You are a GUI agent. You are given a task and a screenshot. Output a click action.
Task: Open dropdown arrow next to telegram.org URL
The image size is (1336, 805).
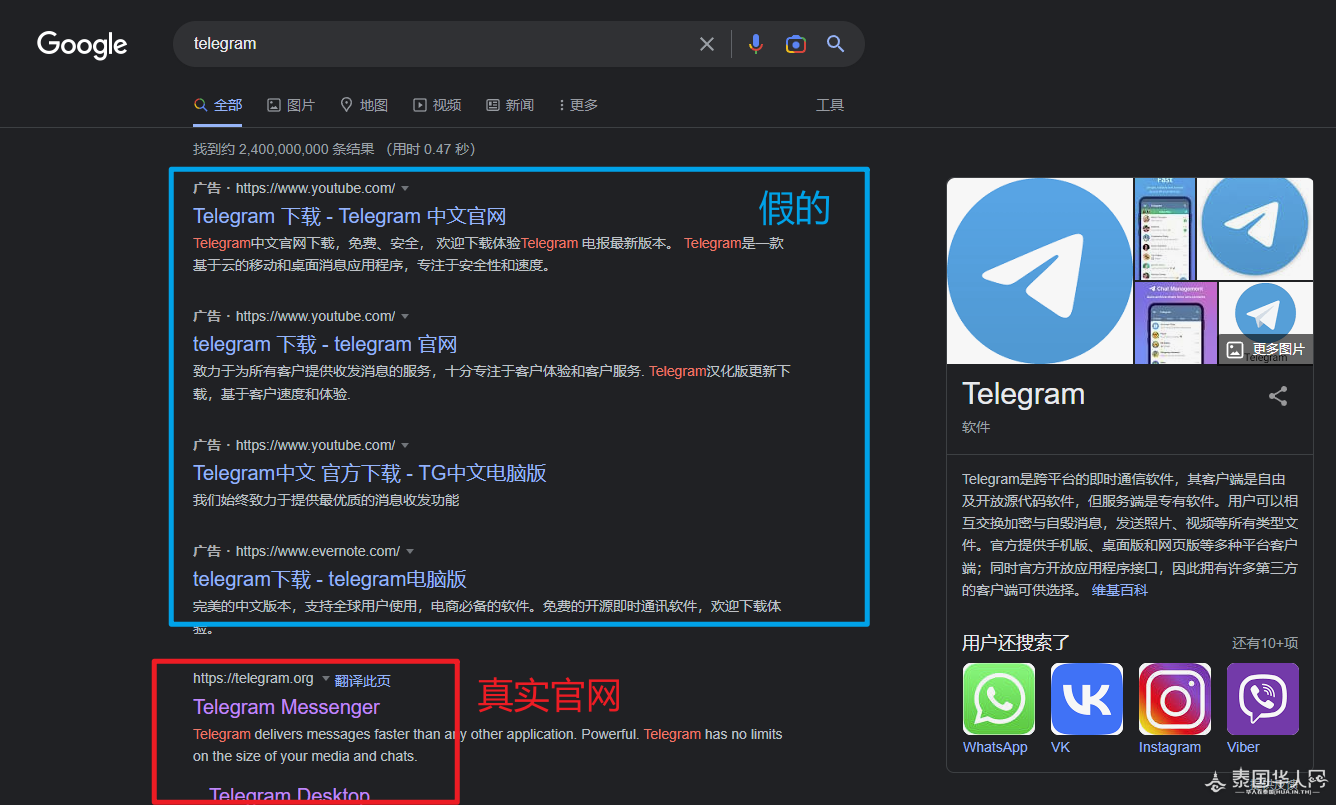(326, 679)
